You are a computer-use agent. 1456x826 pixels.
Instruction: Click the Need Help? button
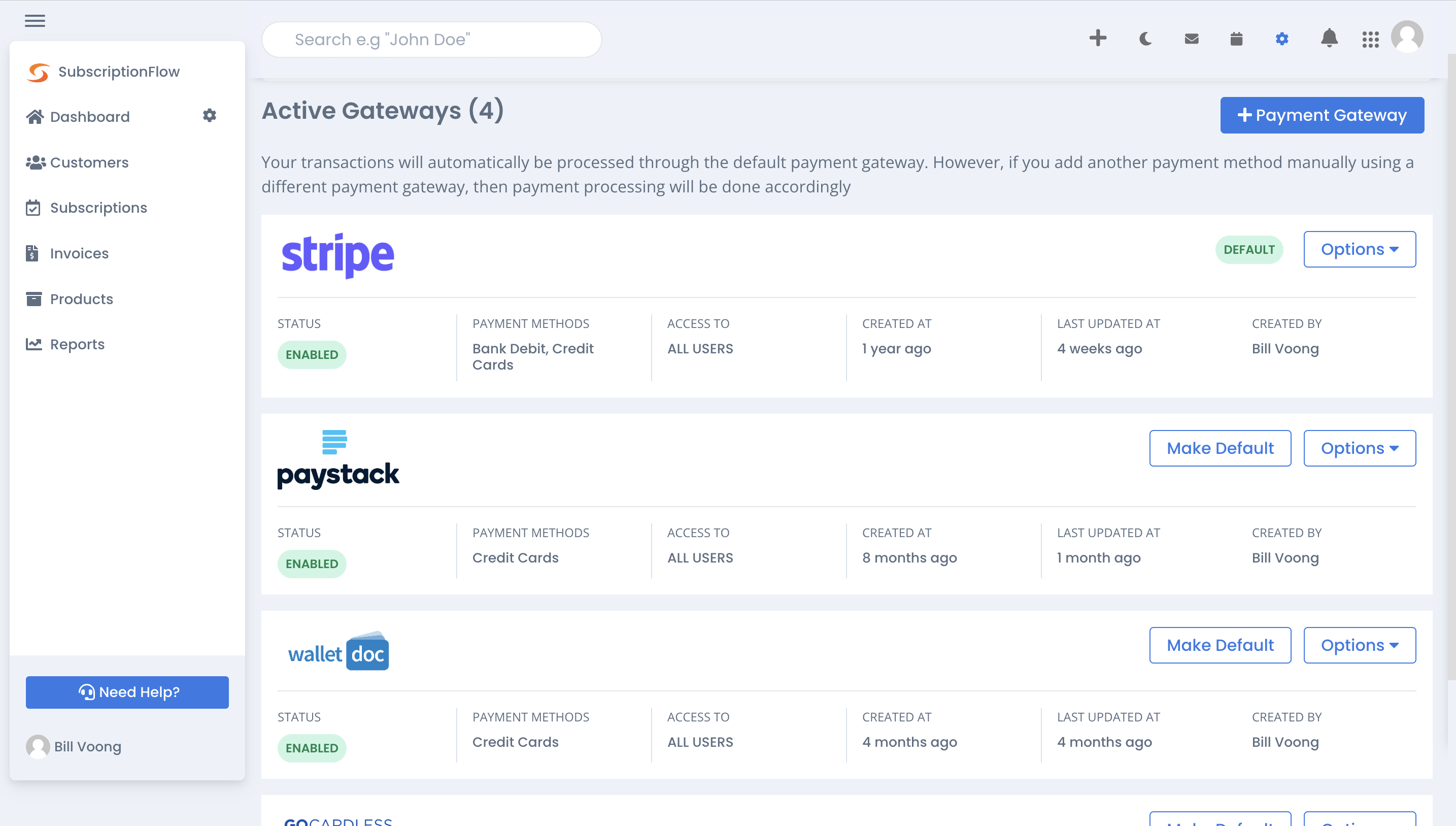[127, 692]
